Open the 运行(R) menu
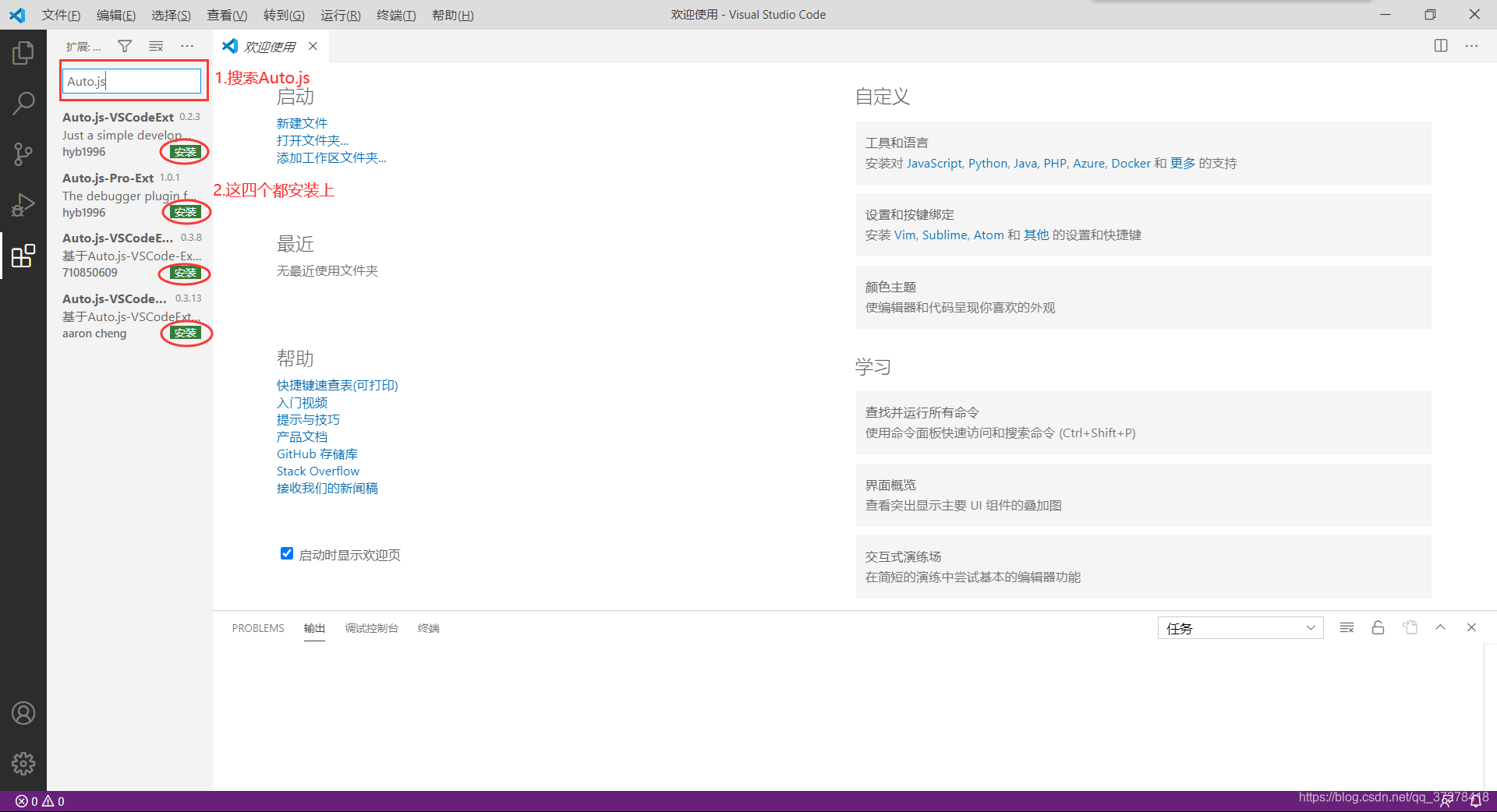Viewport: 1497px width, 812px height. pos(341,15)
